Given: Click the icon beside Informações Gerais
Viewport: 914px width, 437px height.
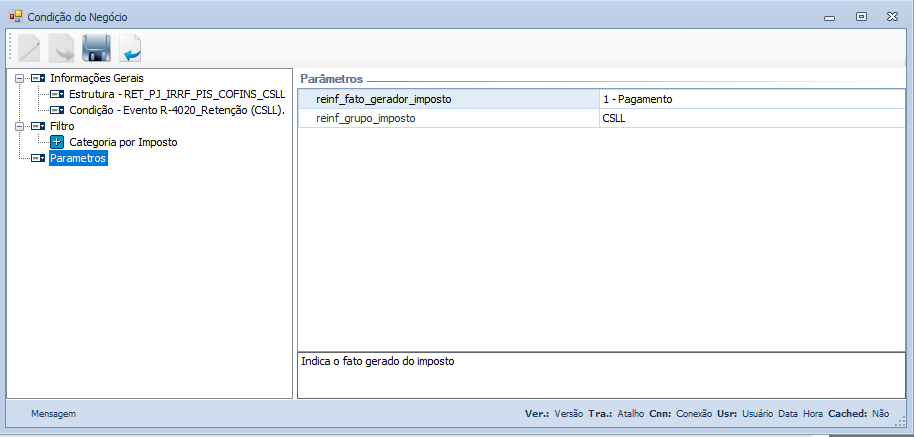Looking at the screenshot, I should [38, 77].
